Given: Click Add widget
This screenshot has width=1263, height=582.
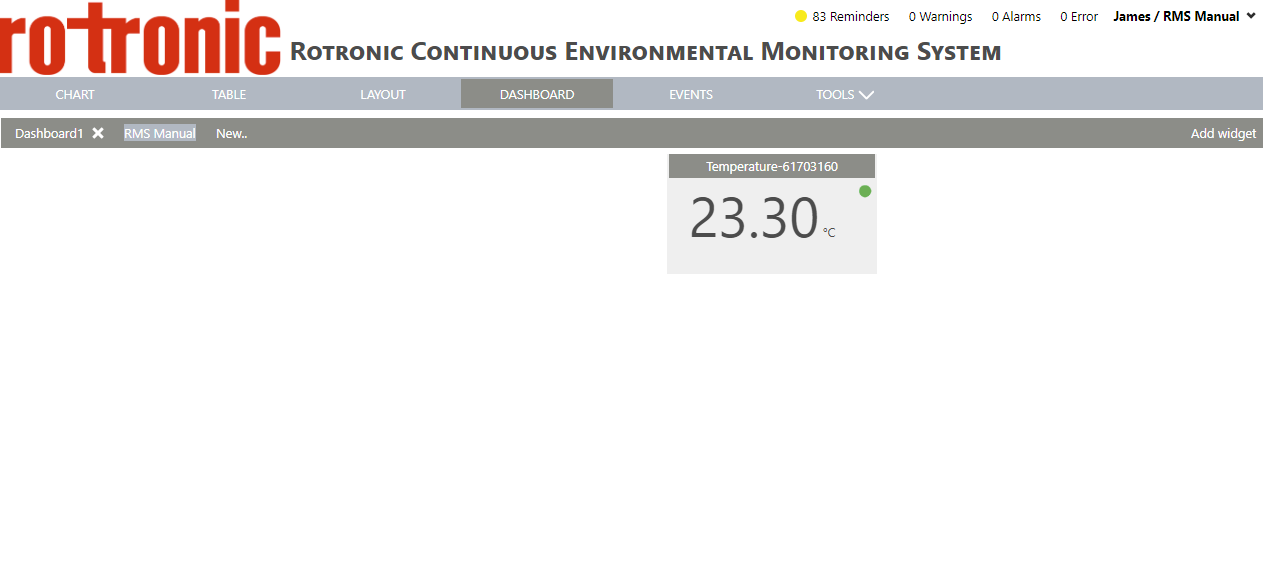Looking at the screenshot, I should pos(1223,133).
